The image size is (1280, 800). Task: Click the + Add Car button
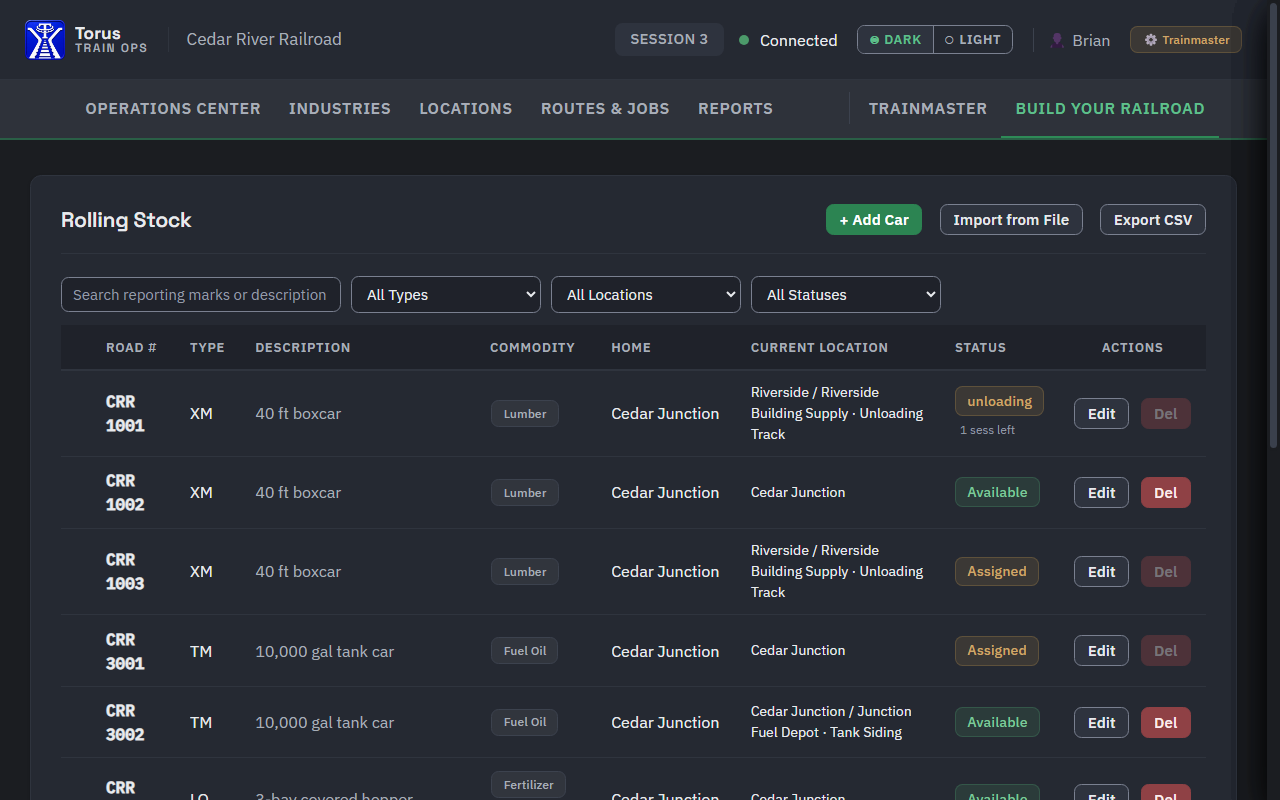[874, 220]
